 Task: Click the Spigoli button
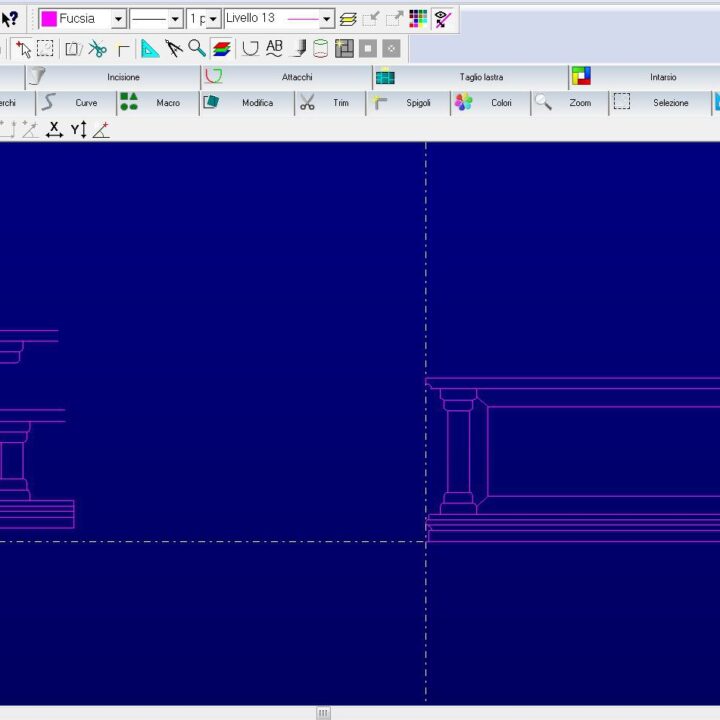418,103
